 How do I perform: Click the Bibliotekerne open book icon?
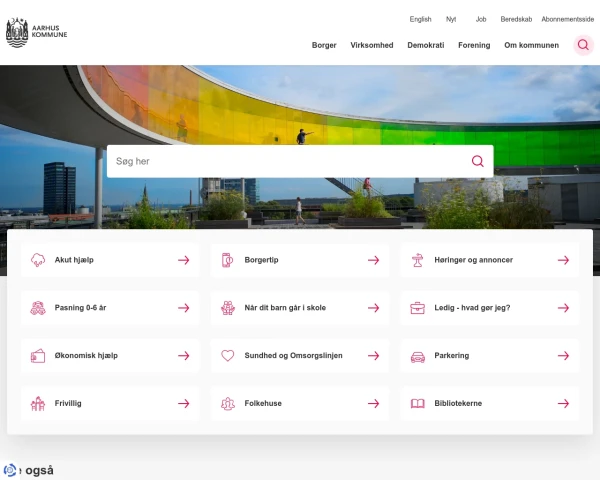pyautogui.click(x=417, y=403)
